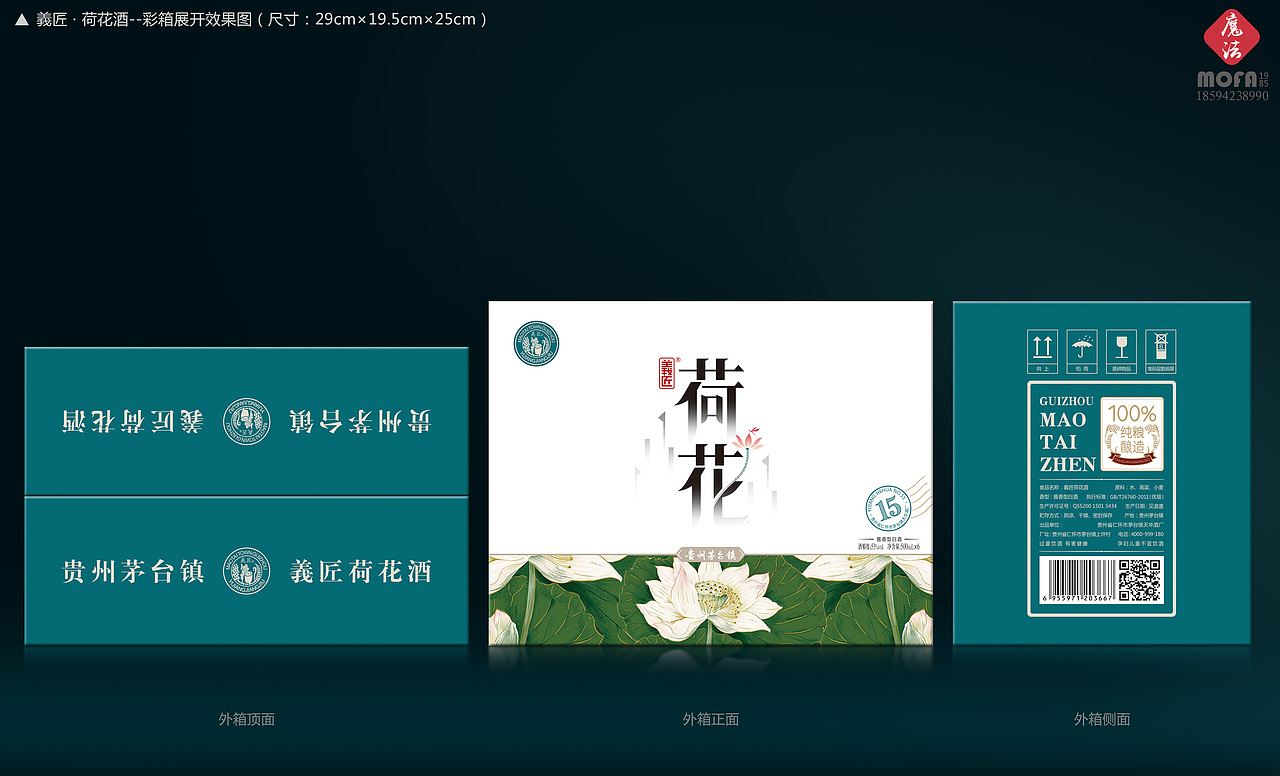
Task: Click the round teal emblem on front panel
Action: point(535,344)
